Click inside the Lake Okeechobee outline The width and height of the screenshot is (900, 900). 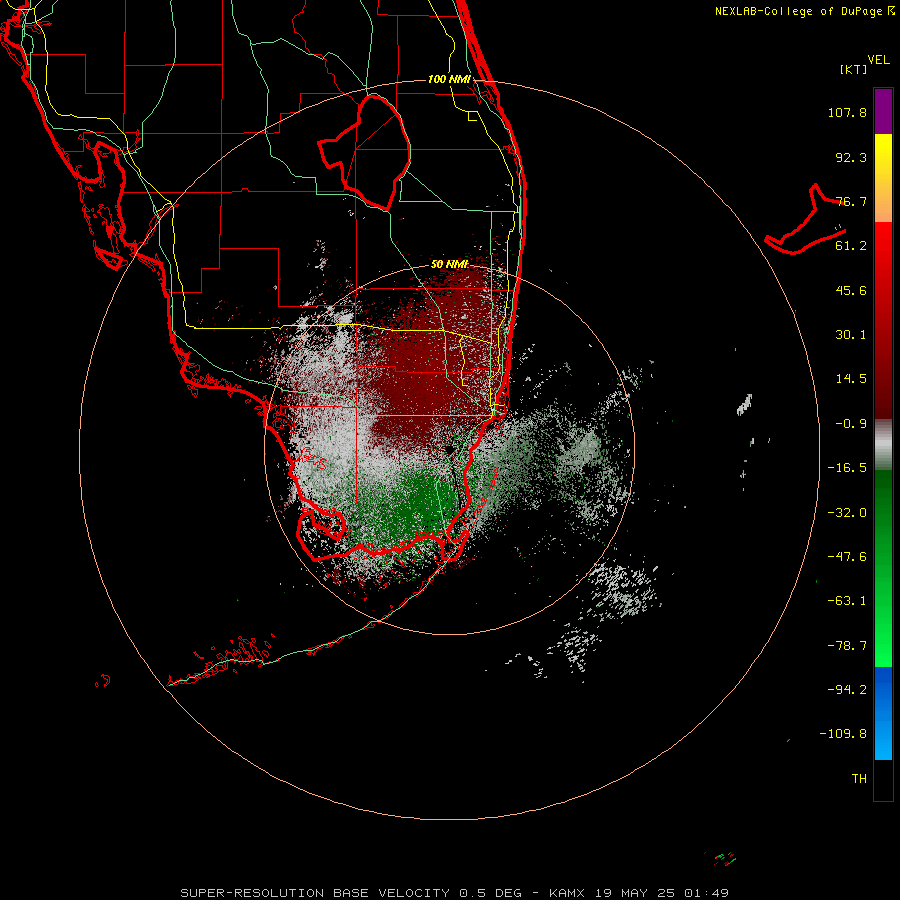click(x=373, y=150)
